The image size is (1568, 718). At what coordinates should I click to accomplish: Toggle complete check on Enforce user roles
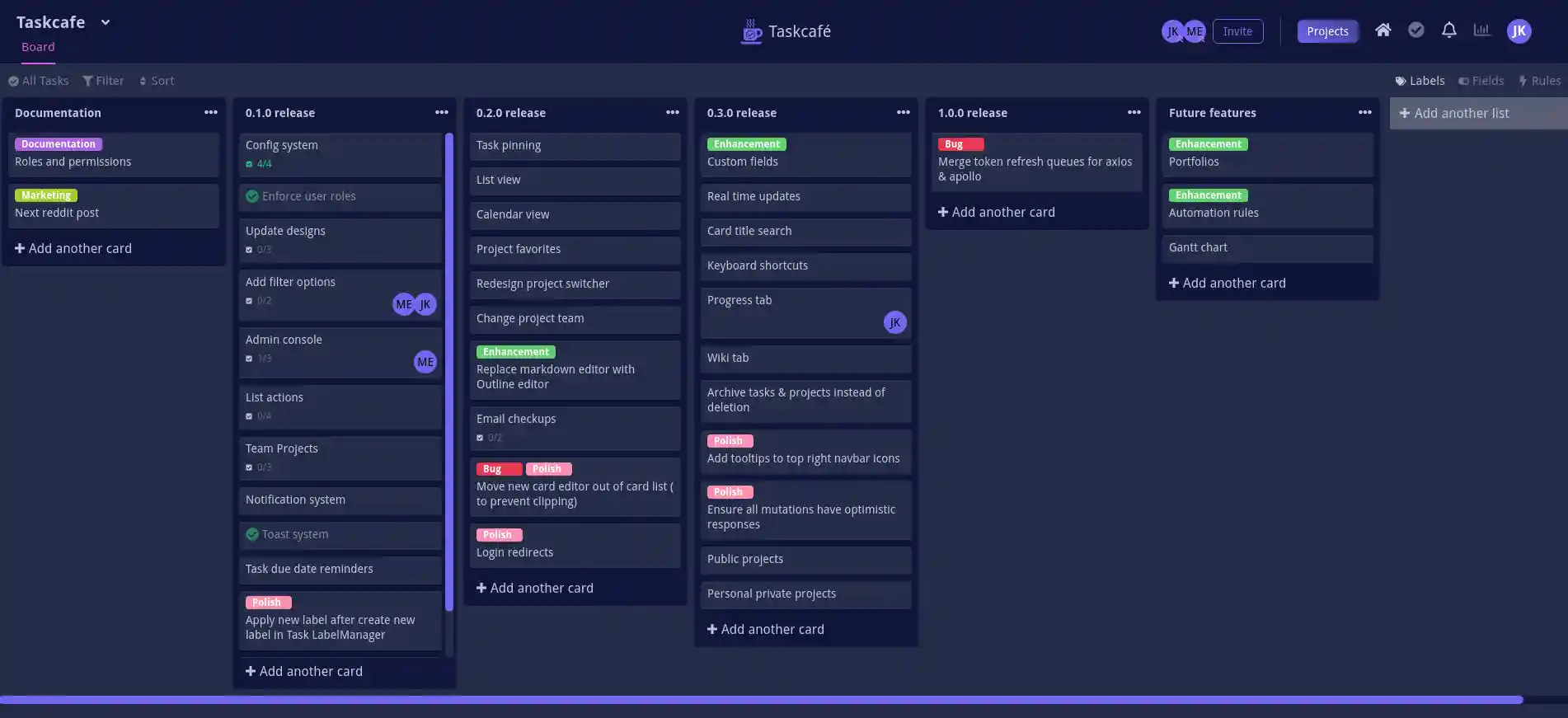pyautogui.click(x=252, y=196)
